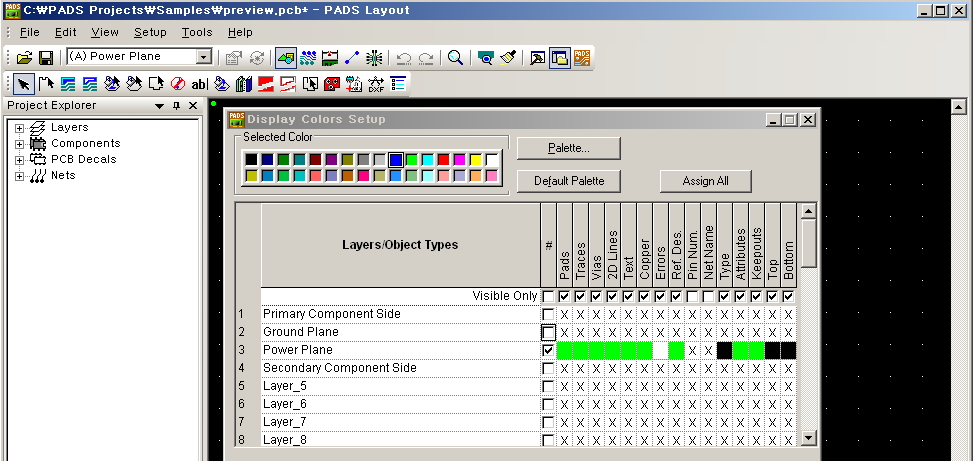This screenshot has width=975, height=461.
Task: Toggle the Project Explorer window icon
Action: pyautogui.click(x=560, y=58)
